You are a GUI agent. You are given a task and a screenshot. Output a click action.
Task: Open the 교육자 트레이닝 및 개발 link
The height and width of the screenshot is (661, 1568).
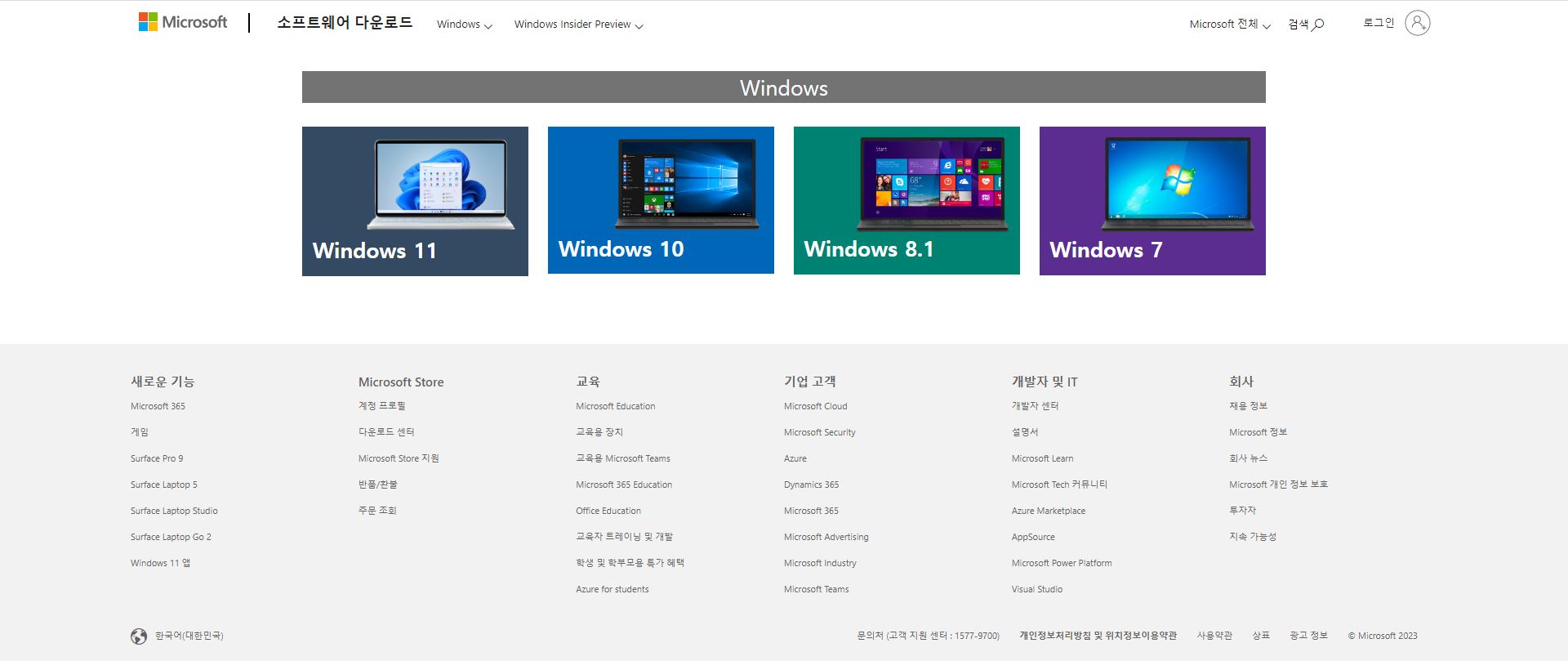tap(624, 537)
